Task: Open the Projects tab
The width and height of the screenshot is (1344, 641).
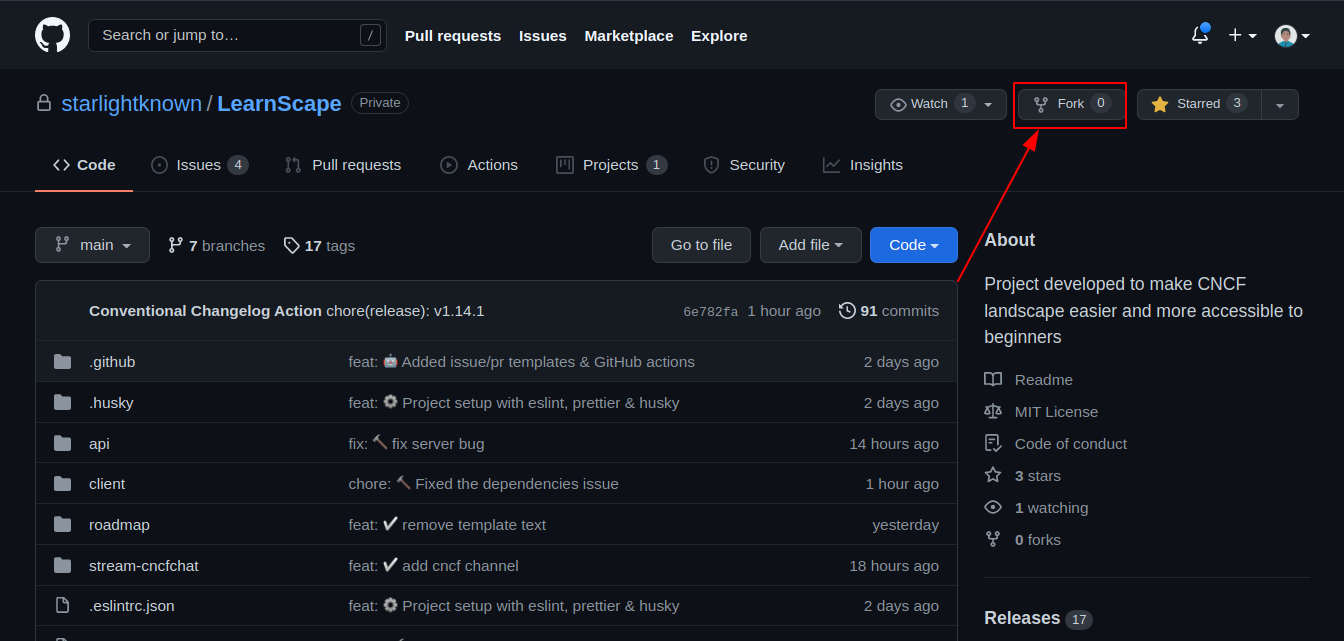Action: point(611,165)
